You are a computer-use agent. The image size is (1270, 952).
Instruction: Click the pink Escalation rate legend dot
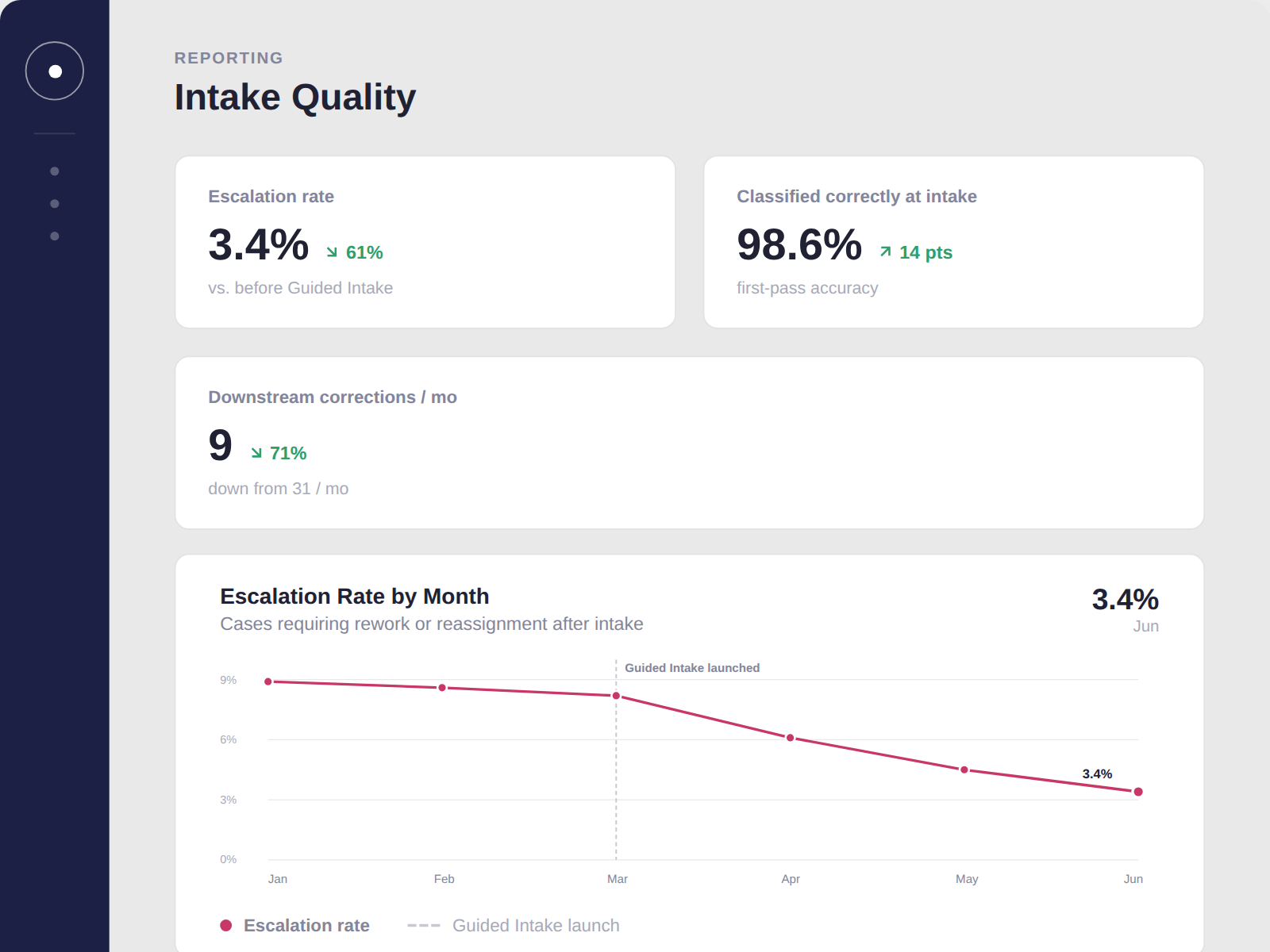click(226, 925)
